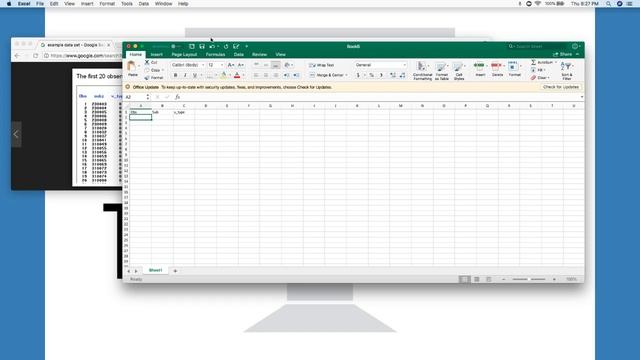The image size is (640, 360).
Task: Click the percent style icon
Action: pyautogui.click(x=371, y=75)
